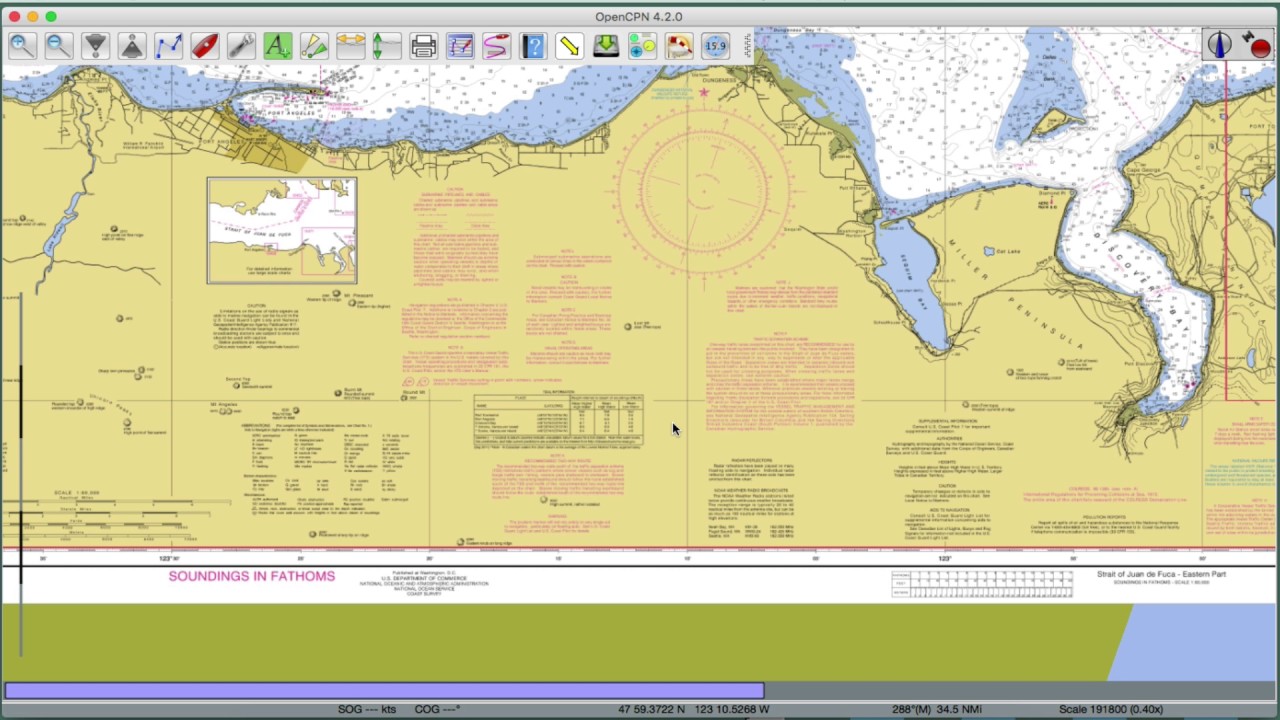Drop a Man Overboard marker (life ring)
The image size is (1280, 720).
(x=679, y=46)
